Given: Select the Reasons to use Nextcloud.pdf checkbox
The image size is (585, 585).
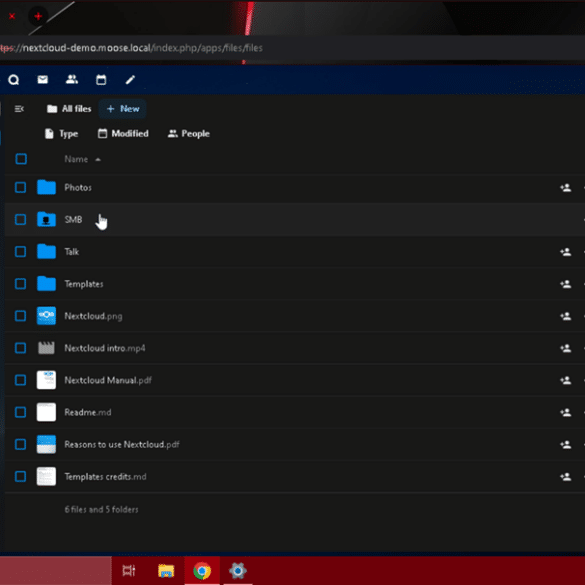Looking at the screenshot, I should pos(21,444).
